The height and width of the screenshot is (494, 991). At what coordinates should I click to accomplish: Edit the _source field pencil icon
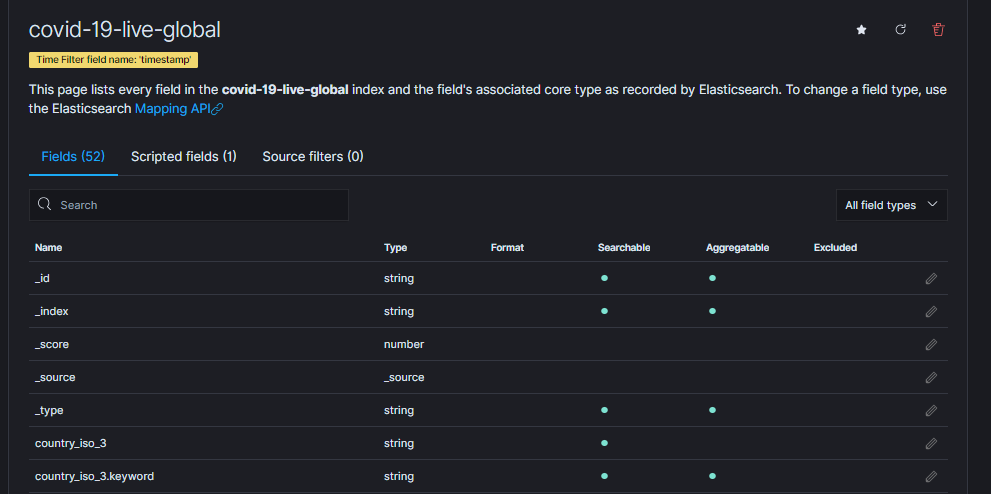931,378
